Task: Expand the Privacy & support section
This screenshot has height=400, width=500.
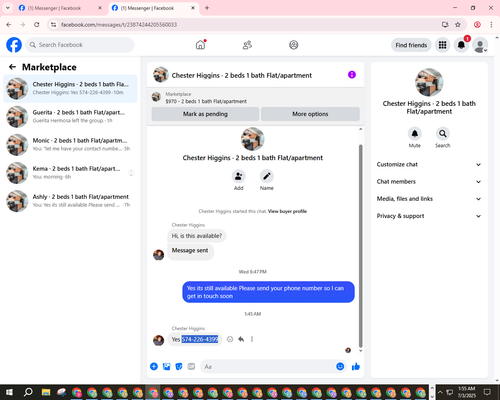Action: click(x=429, y=216)
